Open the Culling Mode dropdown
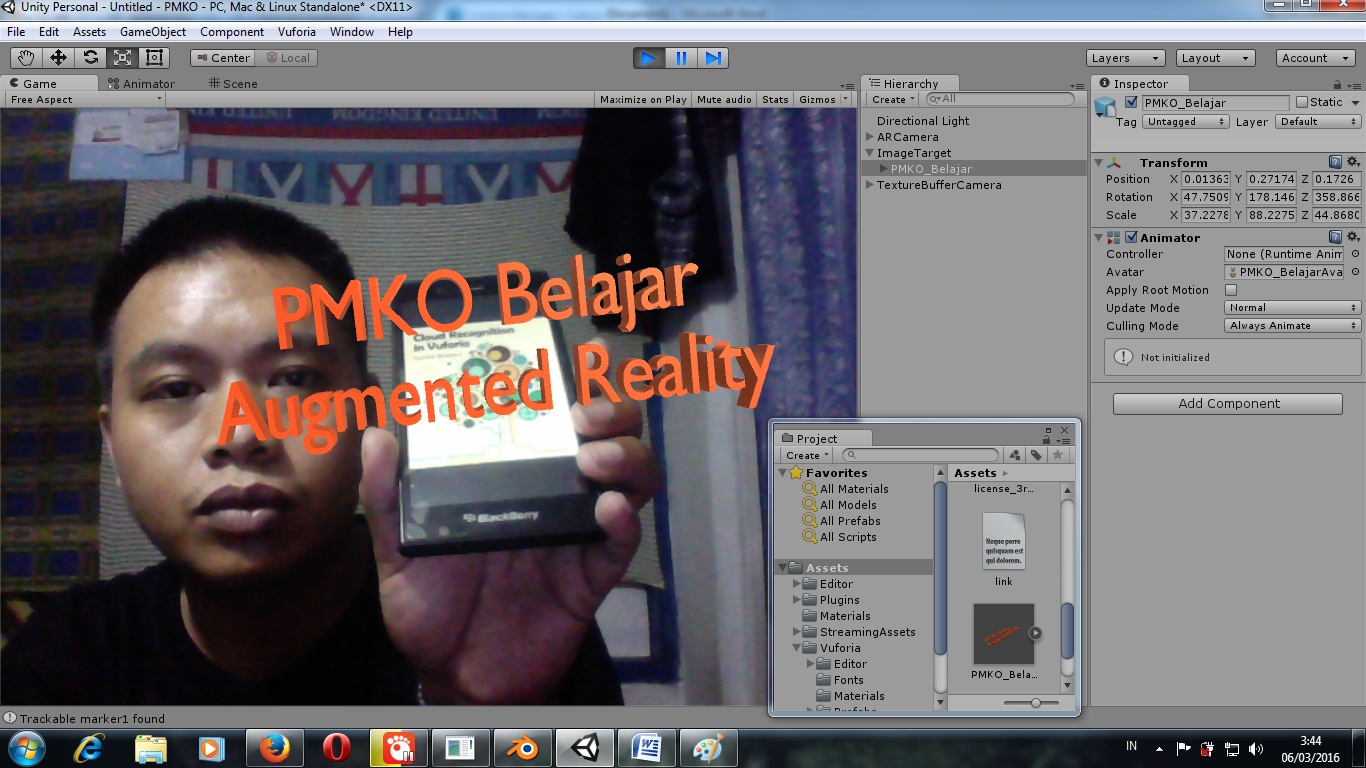 [1293, 326]
